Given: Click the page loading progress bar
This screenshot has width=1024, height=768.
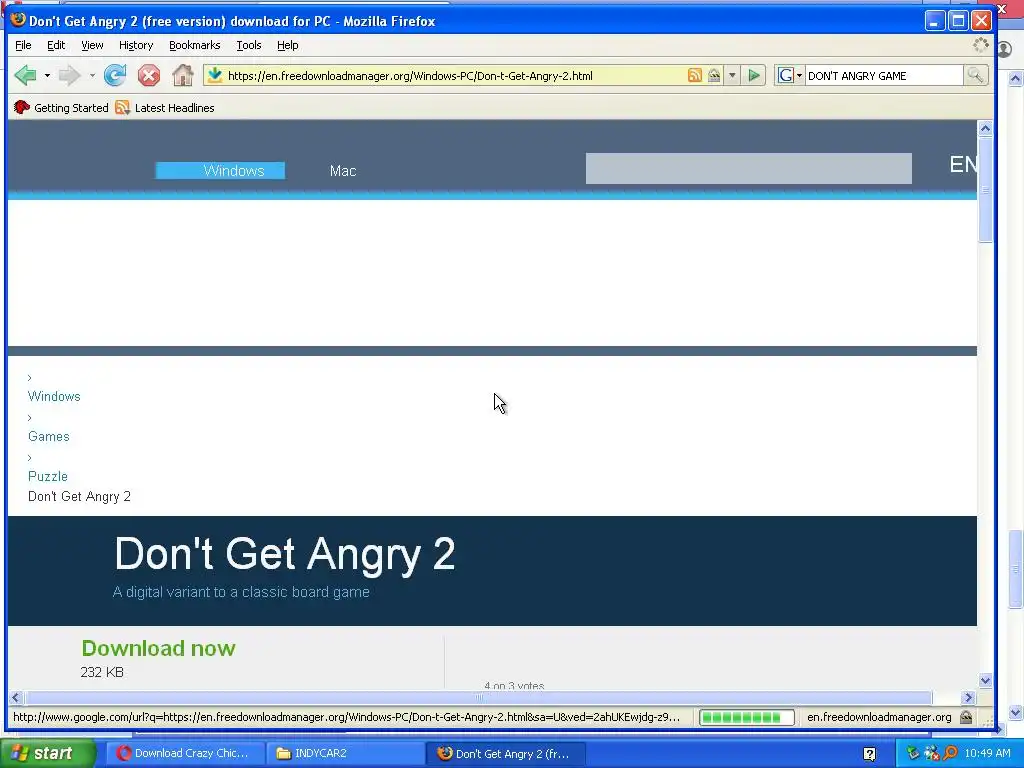Looking at the screenshot, I should (746, 717).
